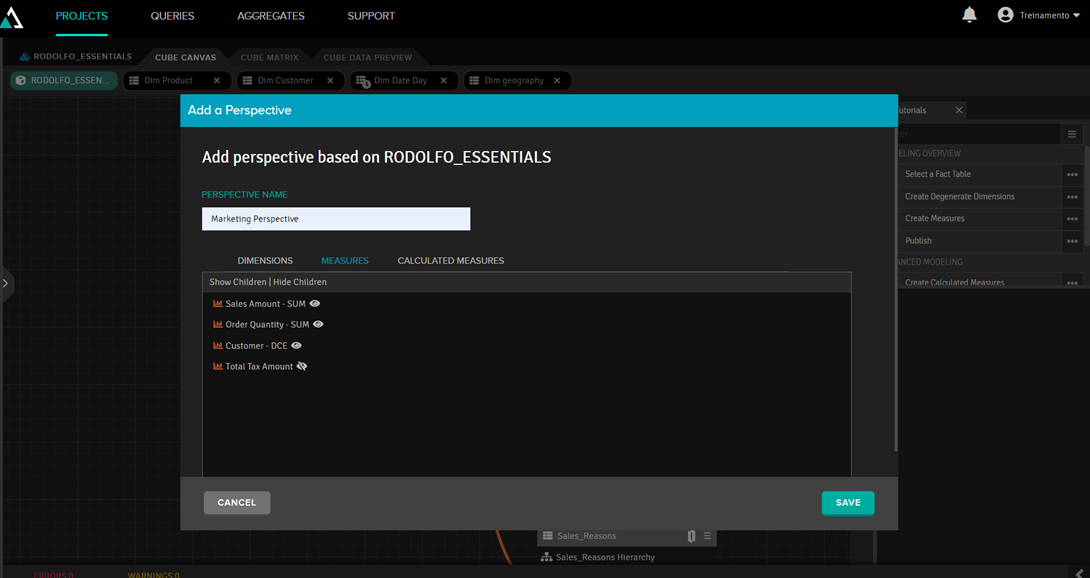Click the Sales_Reasons menu icon
This screenshot has width=1090, height=578.
(707, 536)
